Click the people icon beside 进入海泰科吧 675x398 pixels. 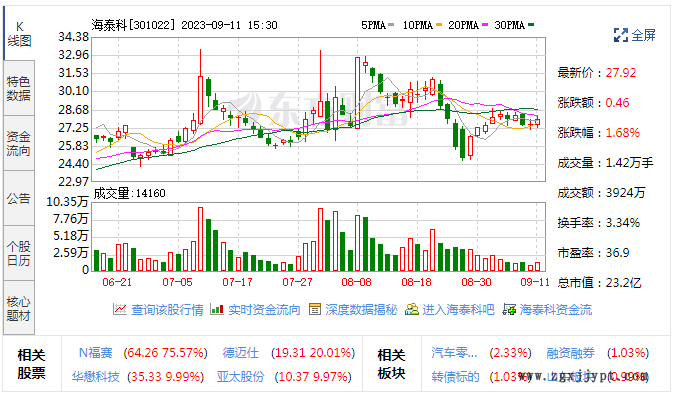(x=412, y=309)
